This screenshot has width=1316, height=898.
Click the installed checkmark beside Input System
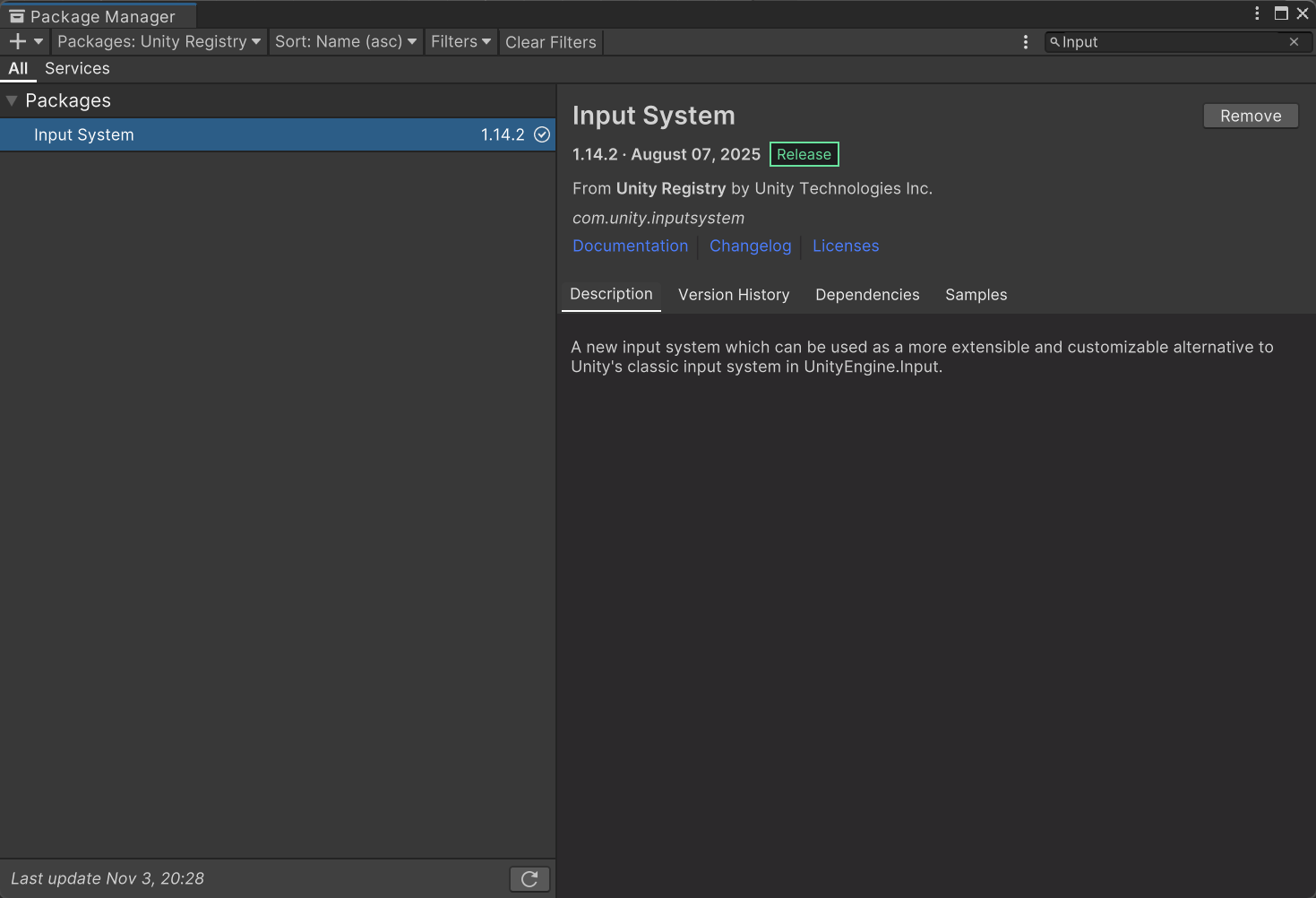click(x=541, y=134)
